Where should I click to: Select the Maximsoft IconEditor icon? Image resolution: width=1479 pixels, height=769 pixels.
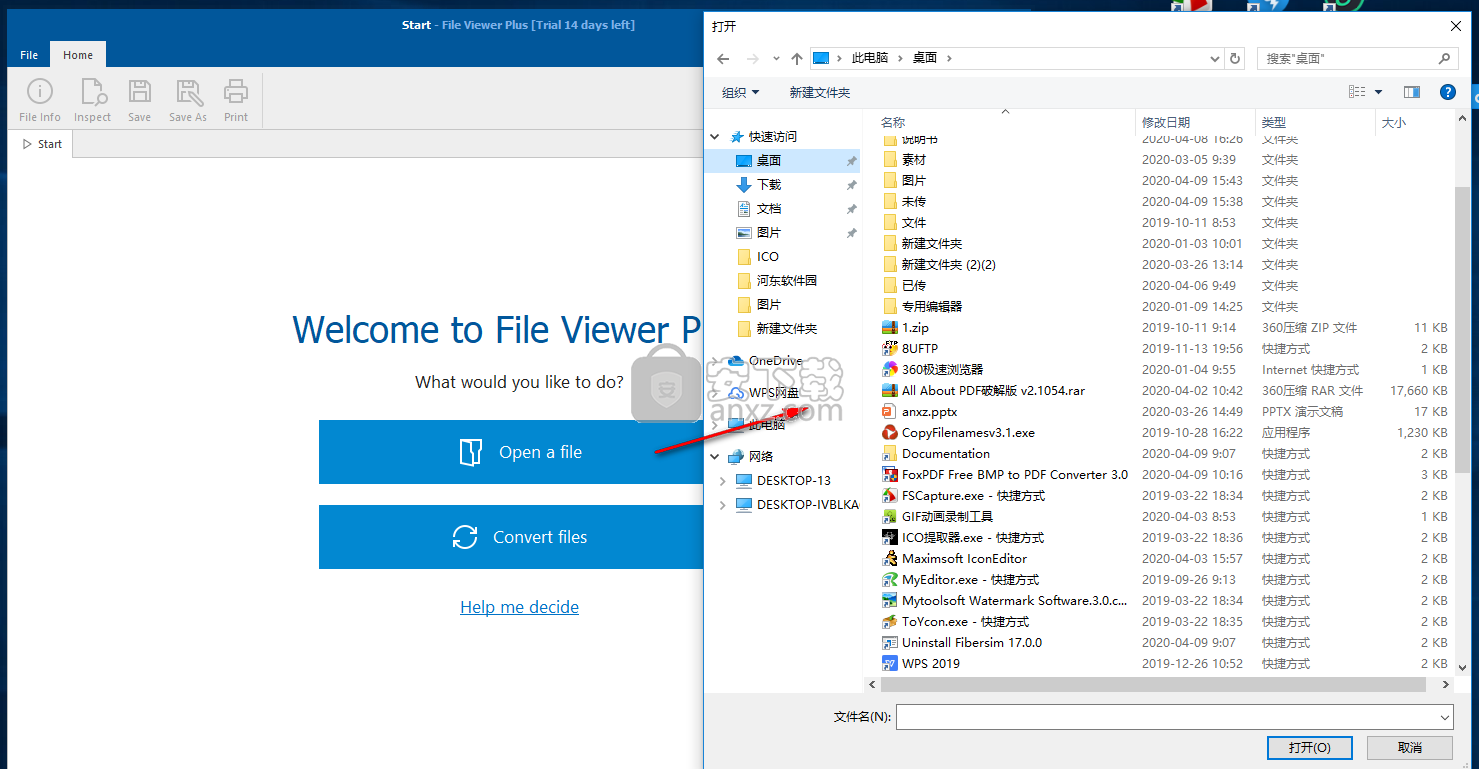(x=890, y=559)
